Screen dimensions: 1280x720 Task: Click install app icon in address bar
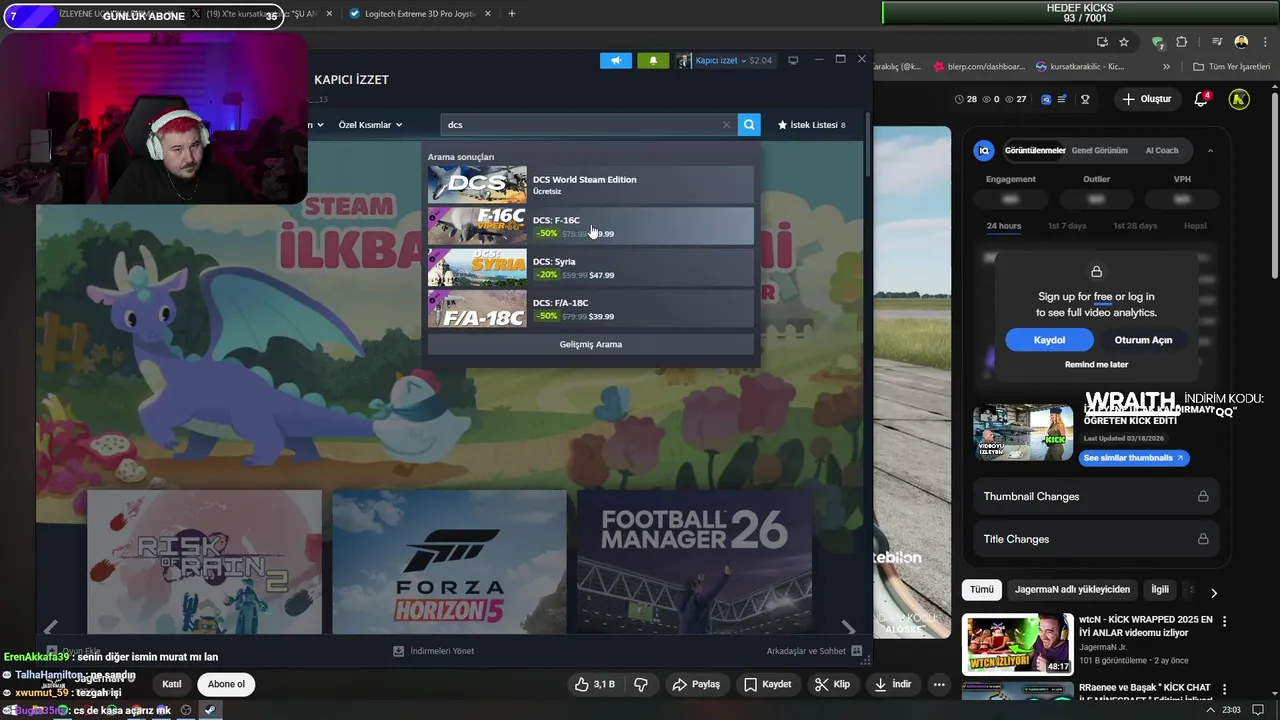pos(1102,42)
